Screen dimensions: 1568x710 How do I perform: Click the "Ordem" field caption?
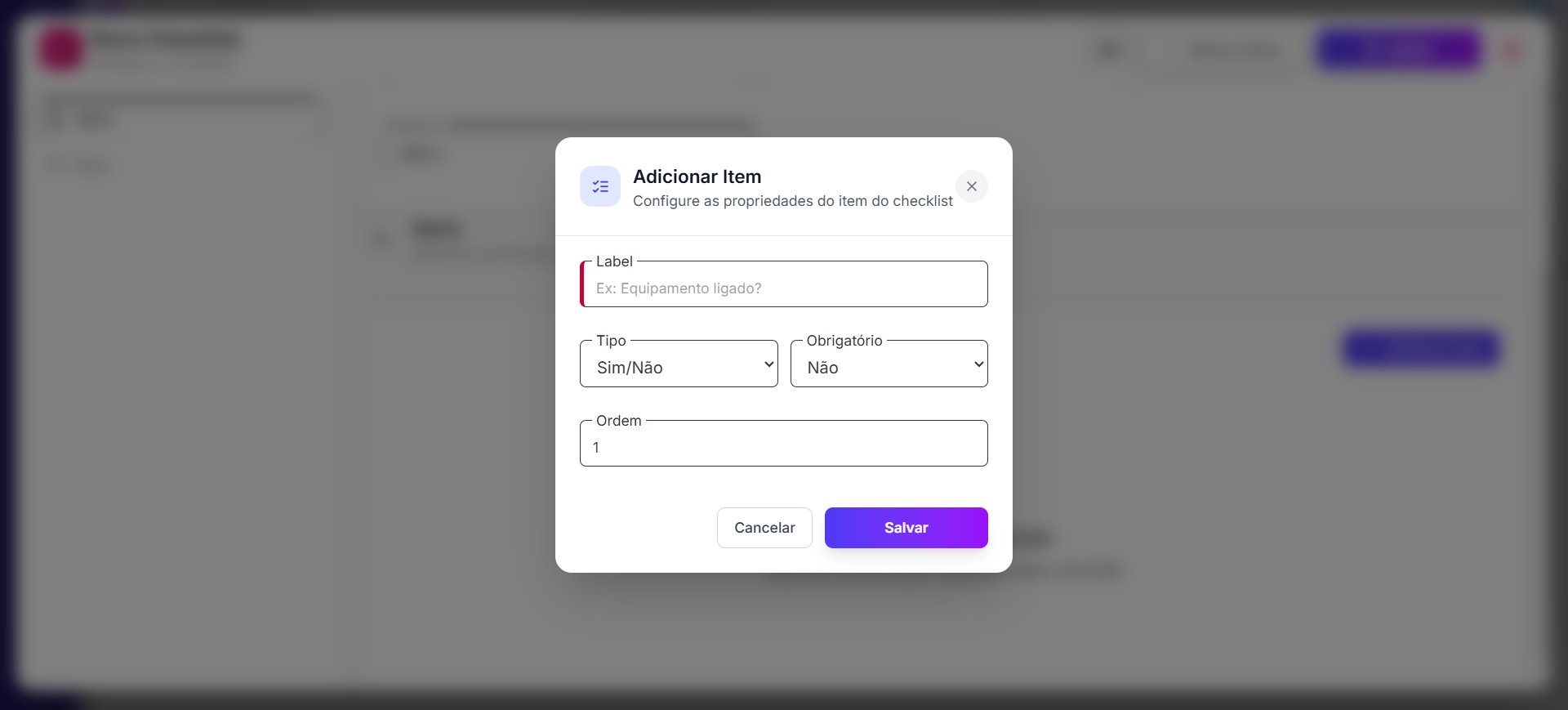(x=618, y=421)
